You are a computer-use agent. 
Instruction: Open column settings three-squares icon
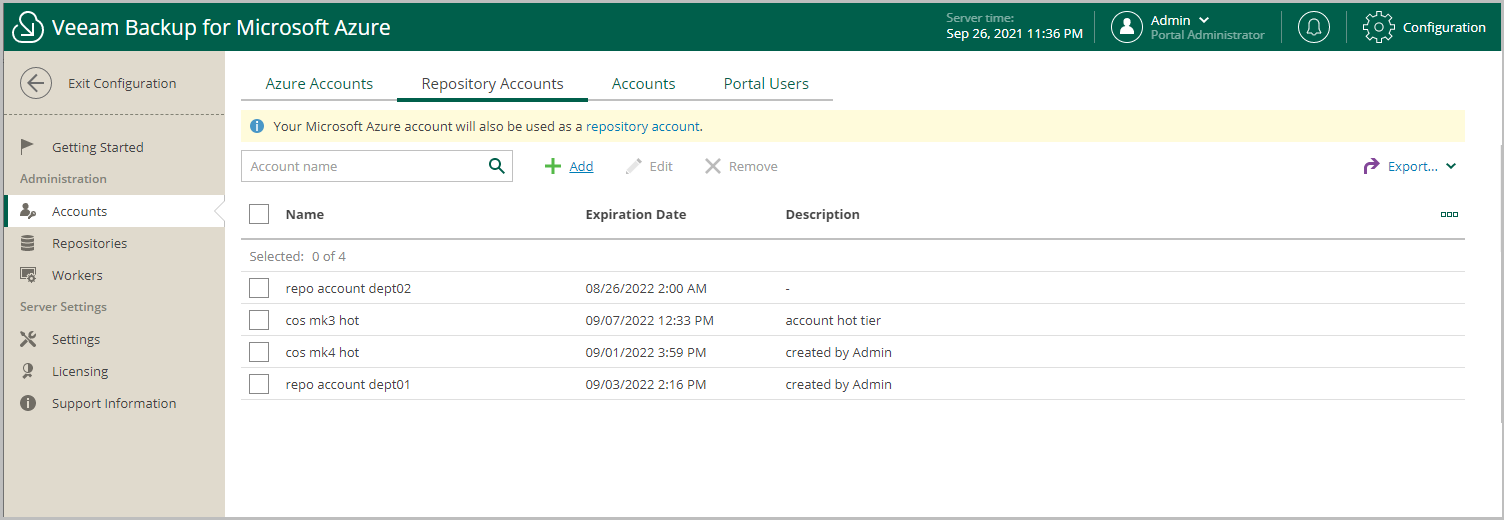tap(1449, 214)
